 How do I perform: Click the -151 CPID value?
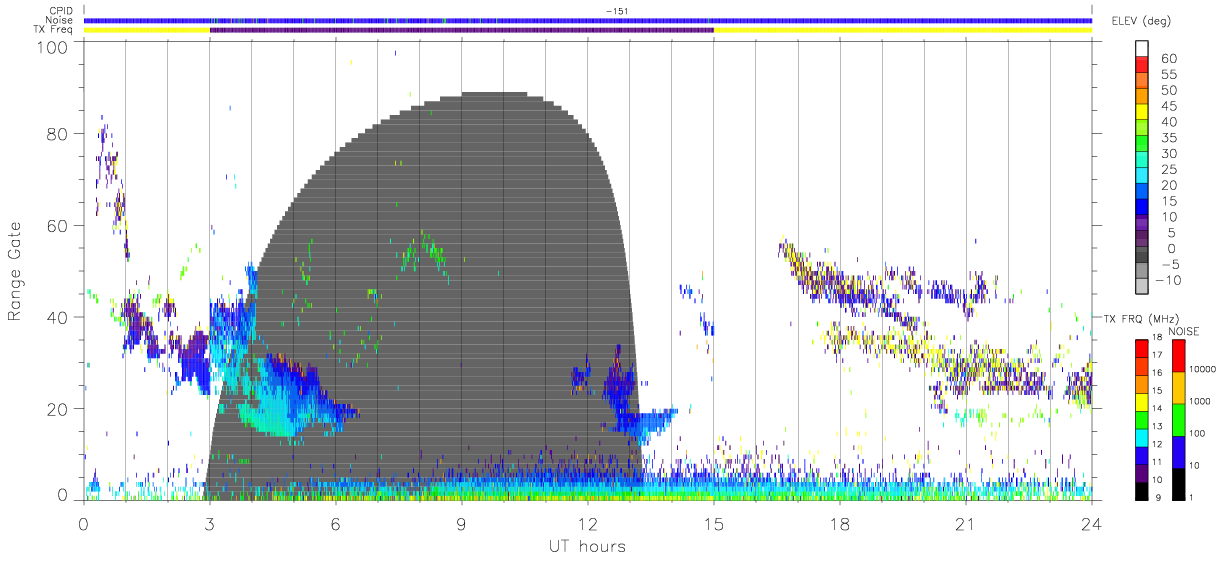(x=616, y=11)
